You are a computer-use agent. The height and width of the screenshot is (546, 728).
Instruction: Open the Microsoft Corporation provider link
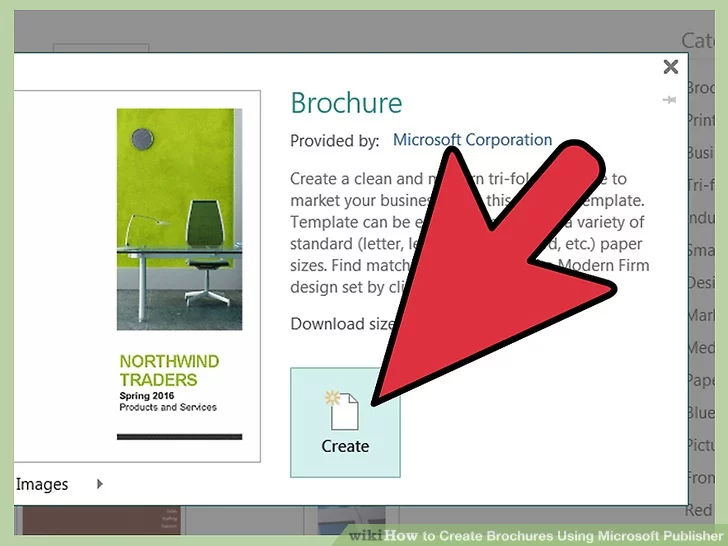(x=472, y=140)
